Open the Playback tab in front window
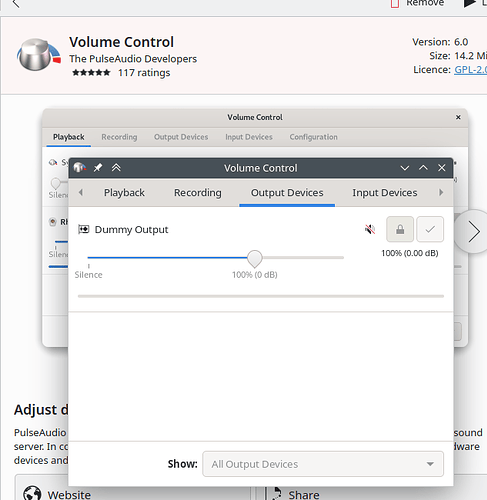Viewport: 487px width, 500px height. [124, 193]
